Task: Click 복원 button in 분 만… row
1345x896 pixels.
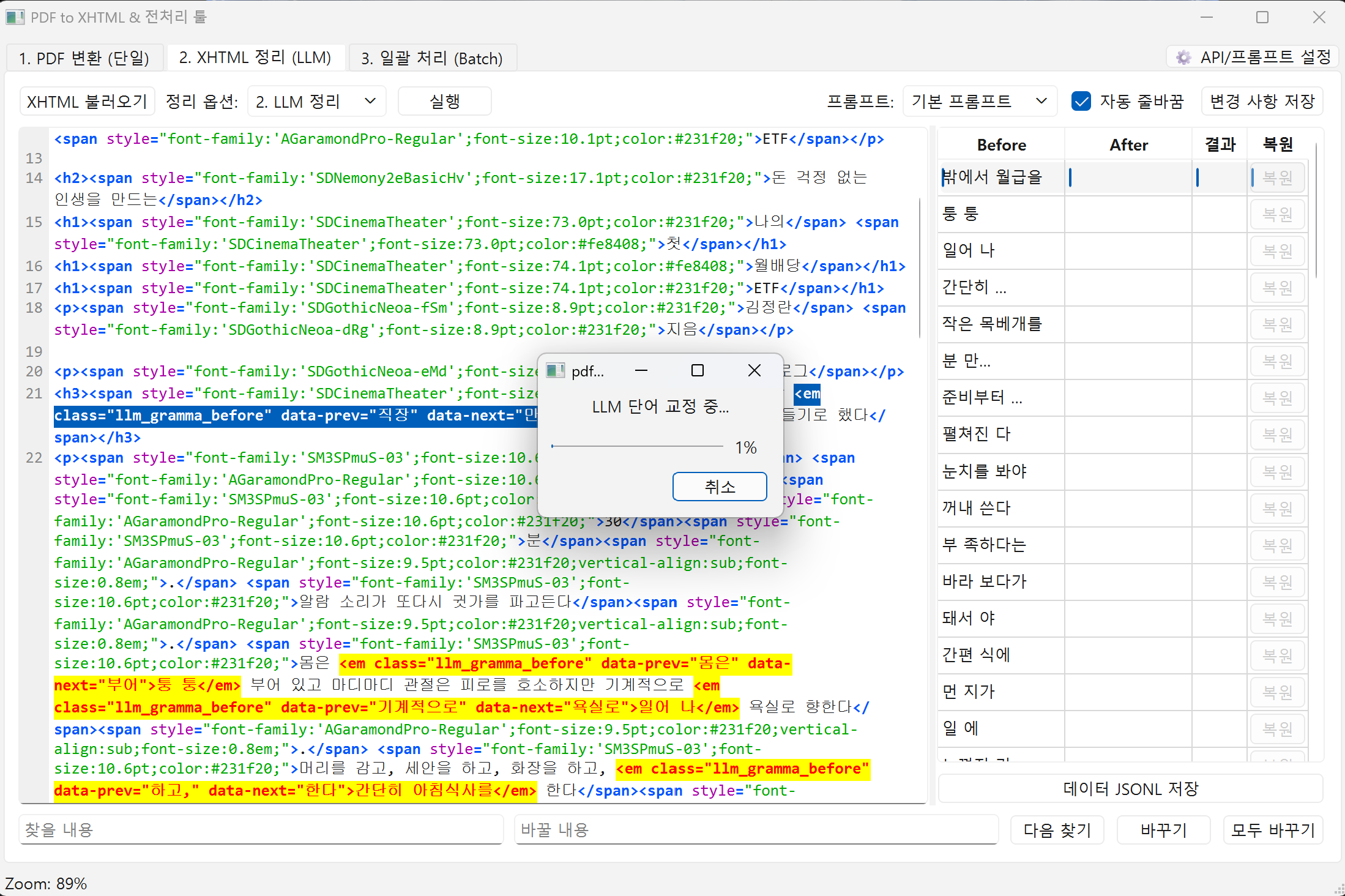Action: point(1277,361)
